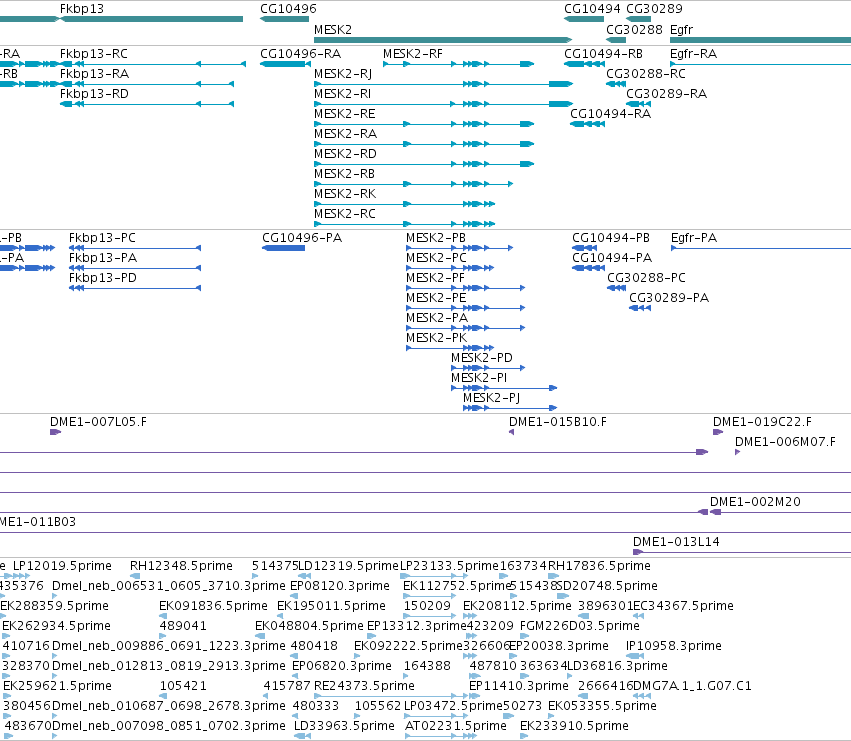This screenshot has width=851, height=741.
Task: Select the CG10496 gene label
Action: 288,9
